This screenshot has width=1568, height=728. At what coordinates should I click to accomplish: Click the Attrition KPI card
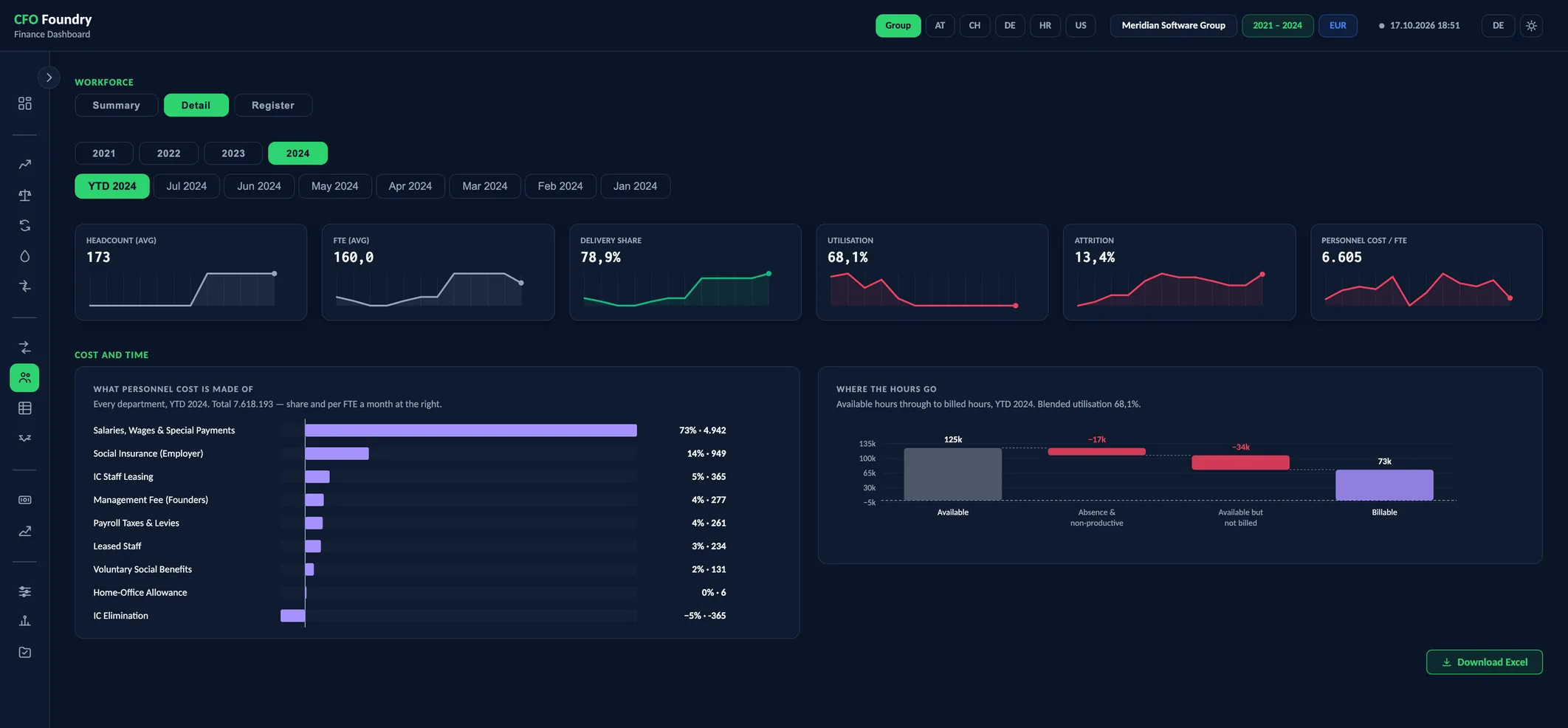tap(1179, 272)
